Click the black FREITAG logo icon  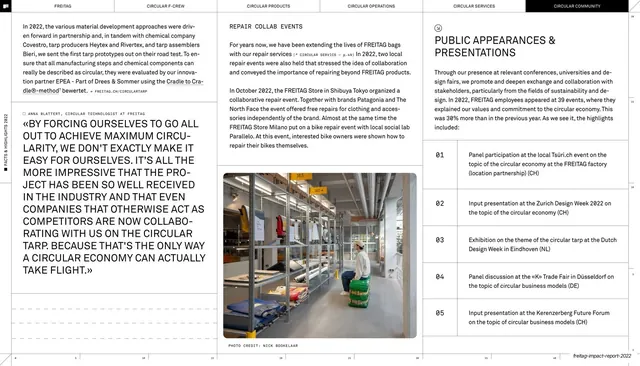pyautogui.click(x=5, y=6)
